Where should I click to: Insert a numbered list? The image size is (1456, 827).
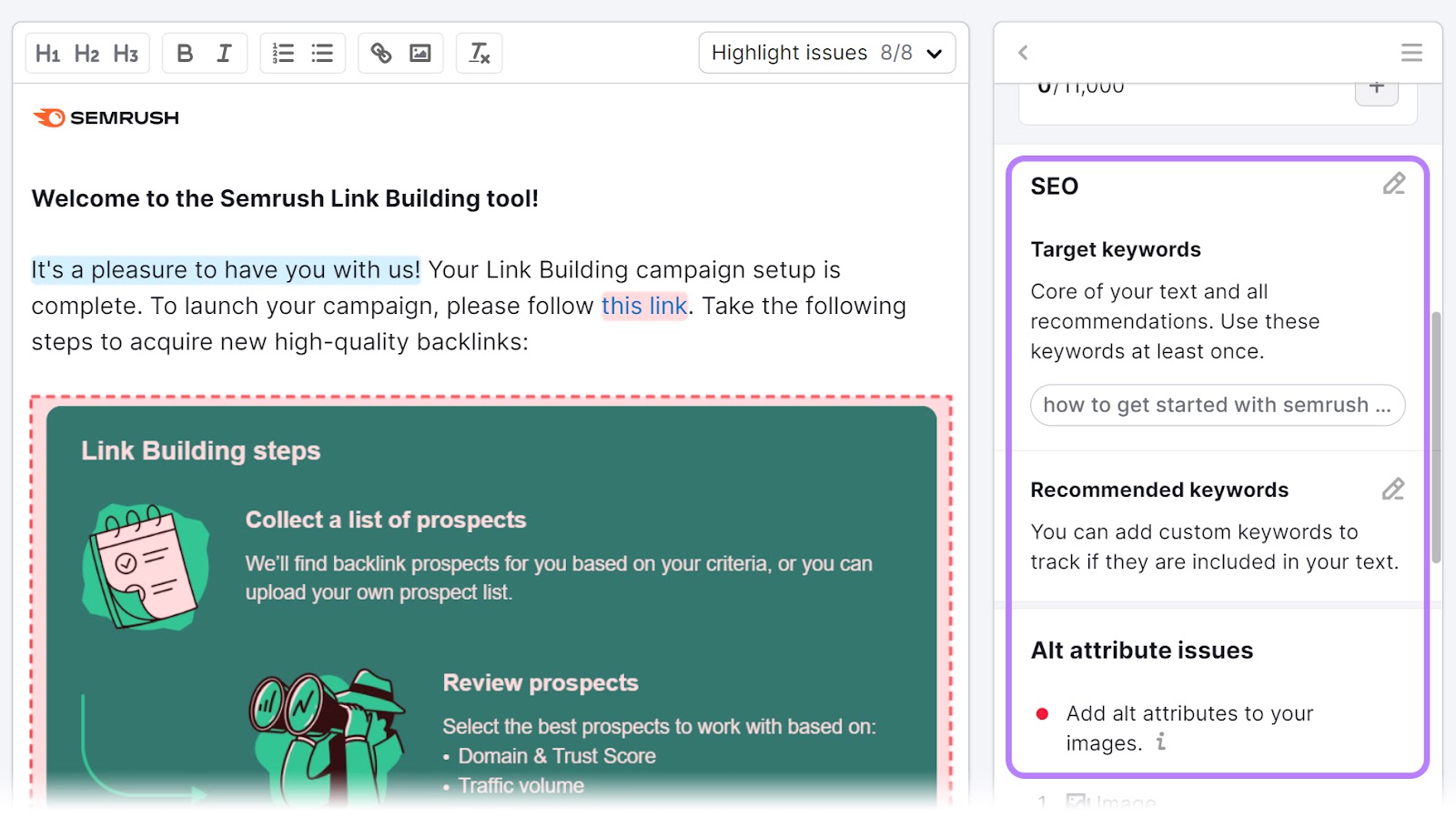pos(283,53)
